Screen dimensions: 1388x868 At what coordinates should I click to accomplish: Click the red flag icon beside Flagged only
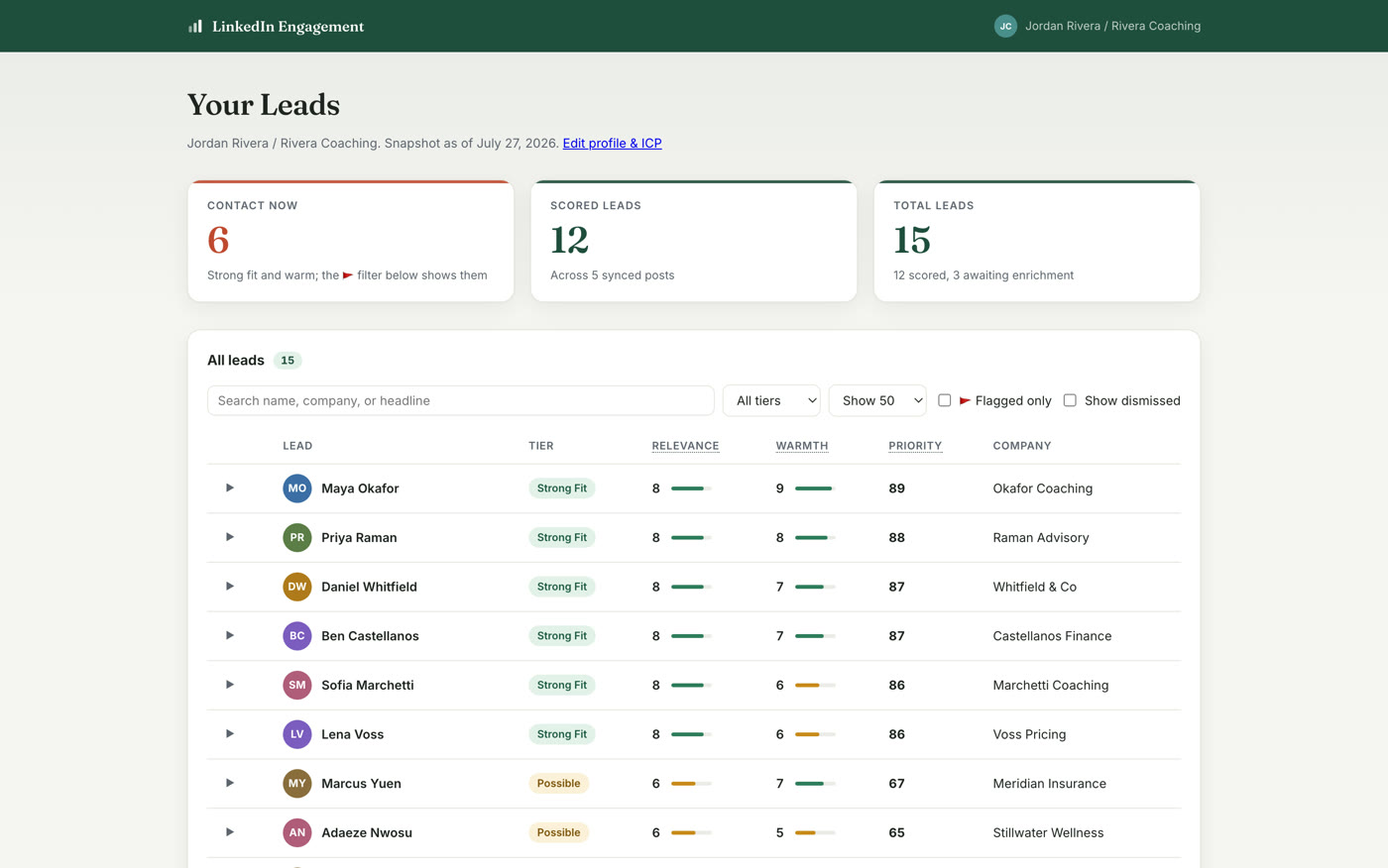tap(965, 400)
